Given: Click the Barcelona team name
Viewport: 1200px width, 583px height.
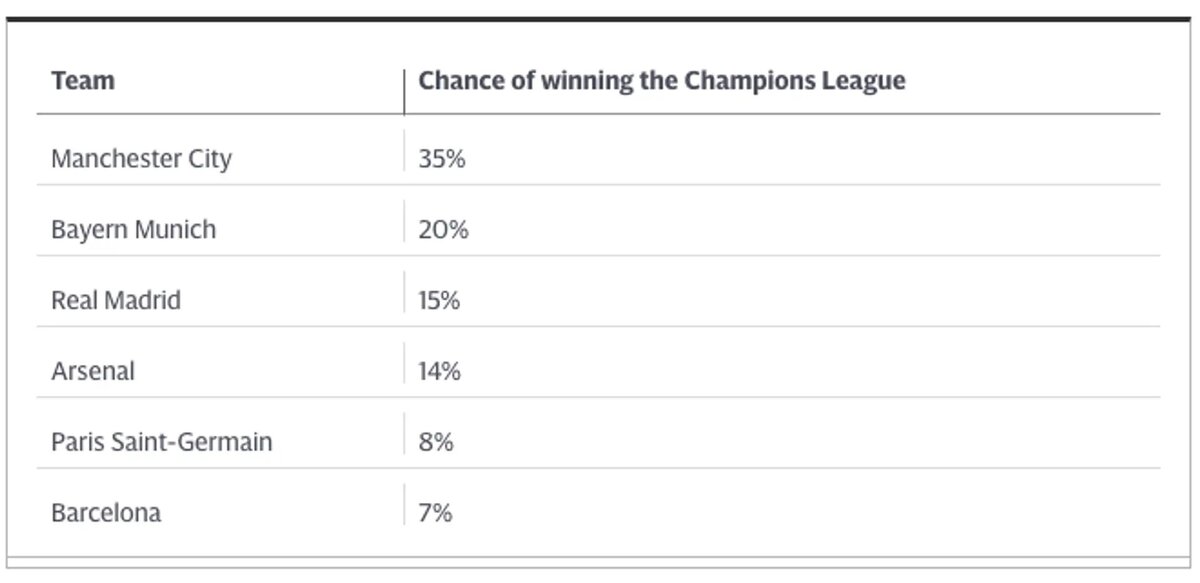Looking at the screenshot, I should pyautogui.click(x=106, y=513).
